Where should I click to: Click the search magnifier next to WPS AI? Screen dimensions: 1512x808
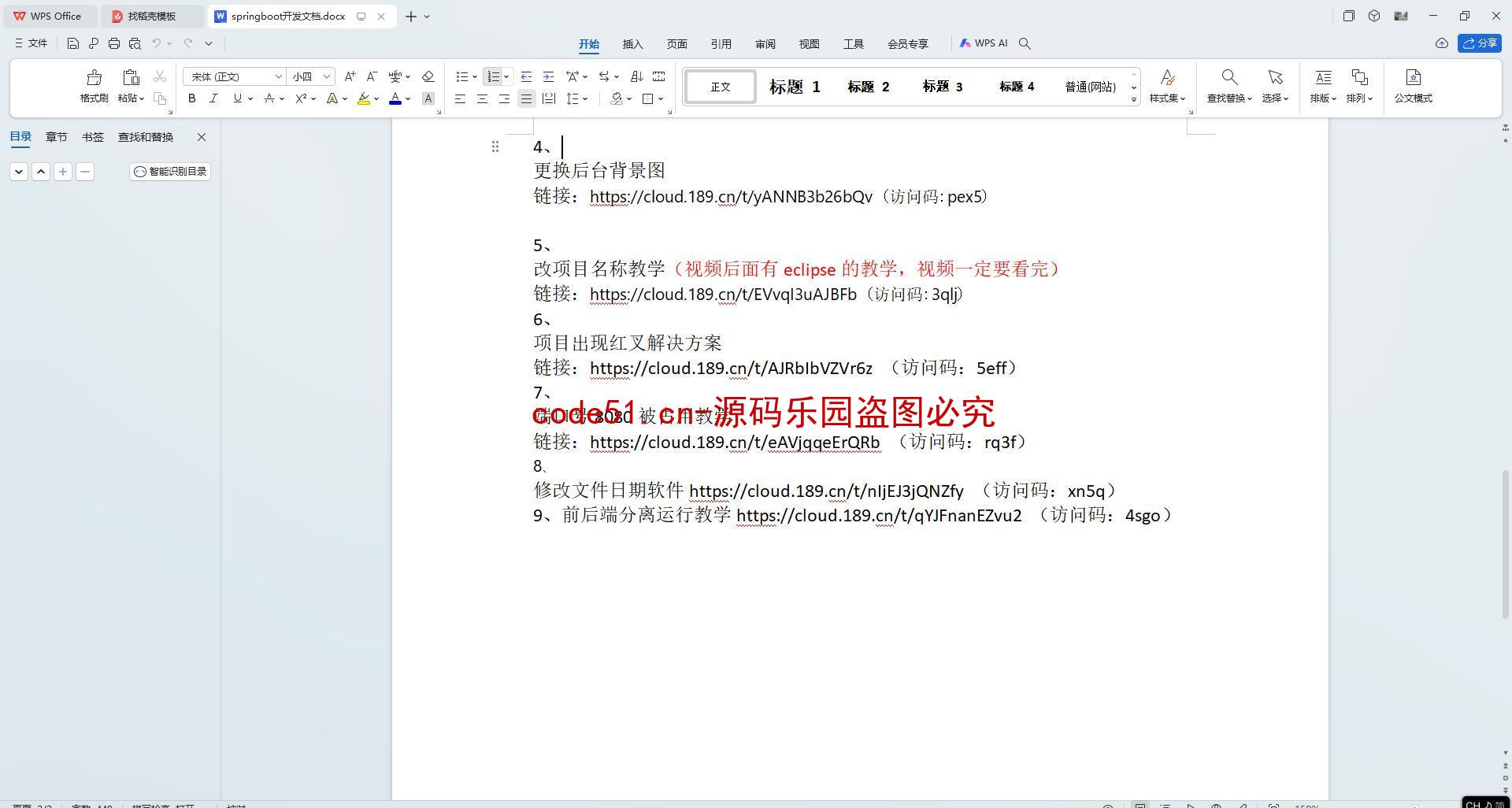click(x=1025, y=43)
